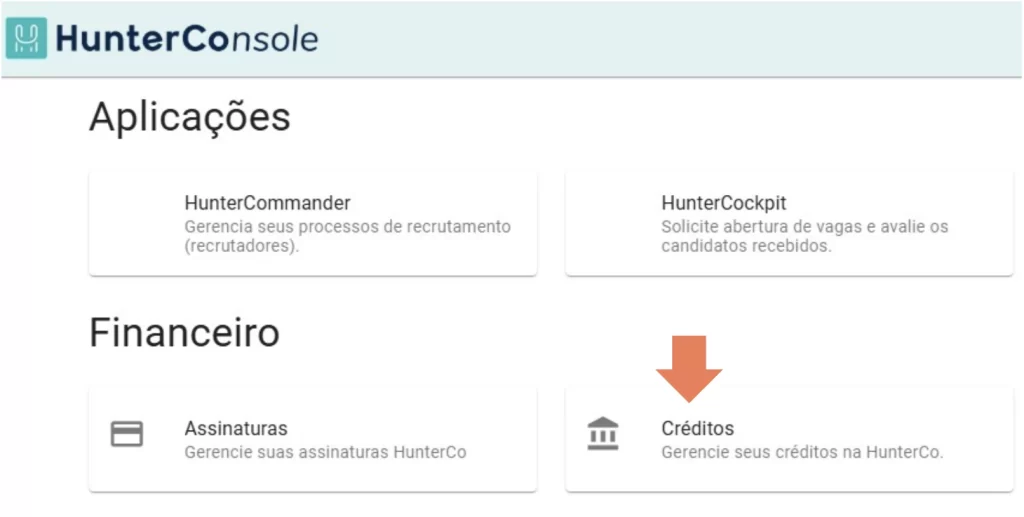
Task: Click the bank building icon for Créditos
Action: coord(603,433)
